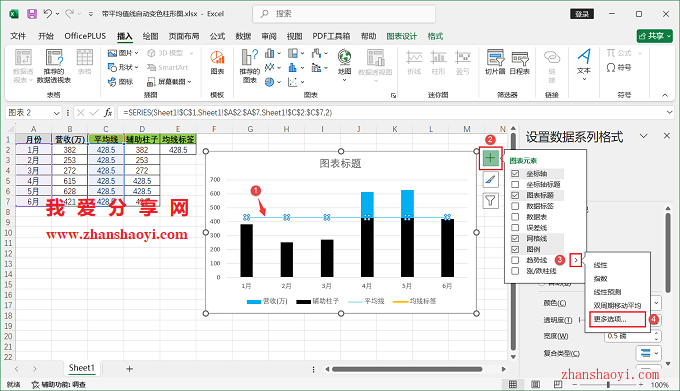Viewport: 680px width, 391px height.
Task: Open the 文件 menu tab
Action: tap(18, 36)
